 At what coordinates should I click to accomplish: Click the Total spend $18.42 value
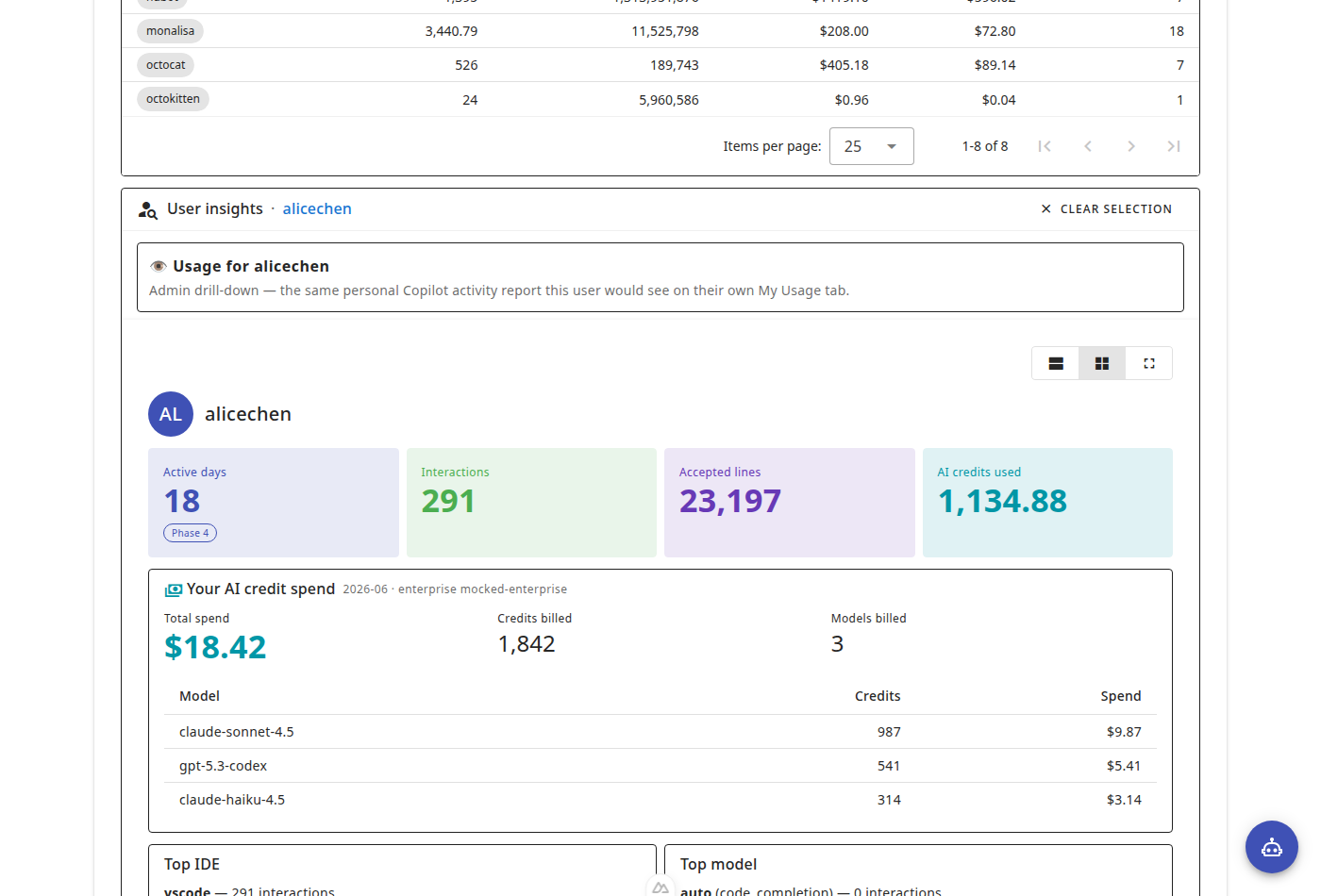pos(215,647)
